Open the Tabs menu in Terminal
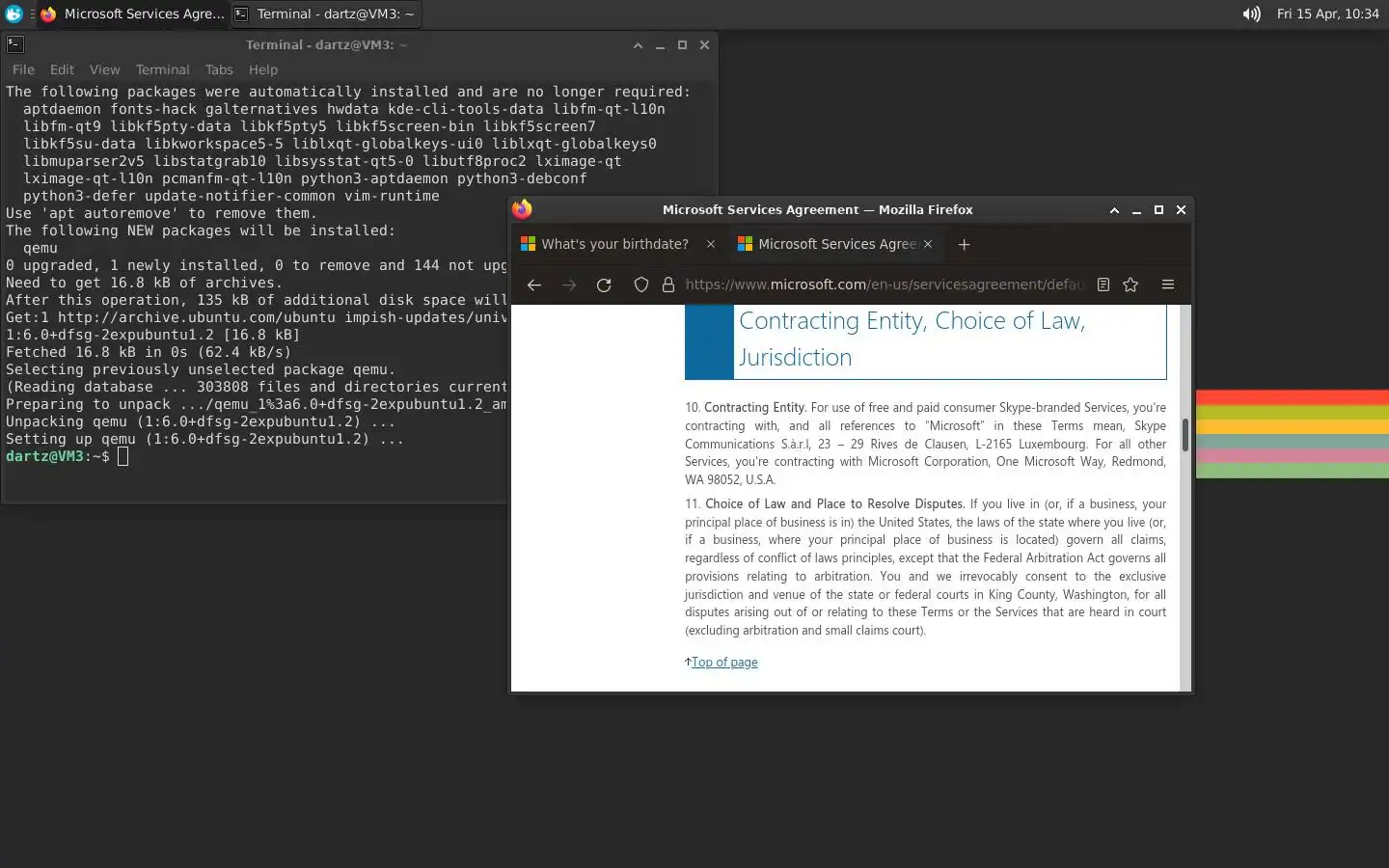Image resolution: width=1389 pixels, height=868 pixels. tap(219, 69)
